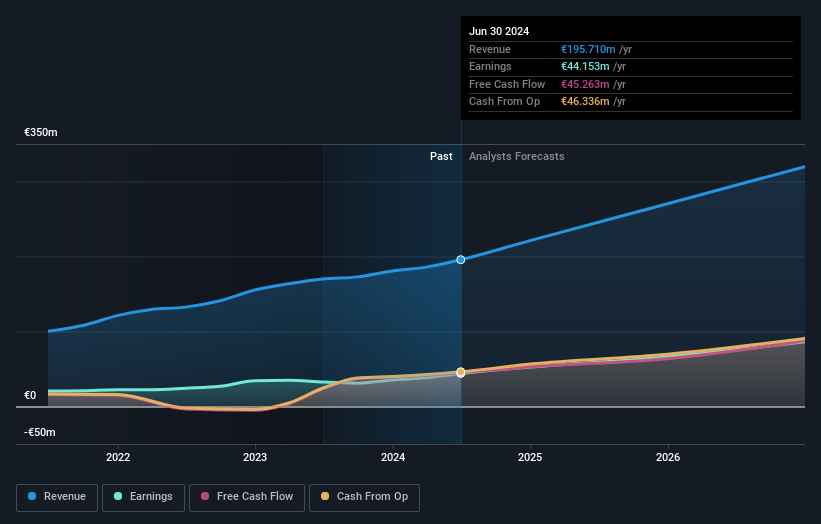This screenshot has width=821, height=524.
Task: Toggle the Free Cash Flow legend button
Action: pos(247,497)
